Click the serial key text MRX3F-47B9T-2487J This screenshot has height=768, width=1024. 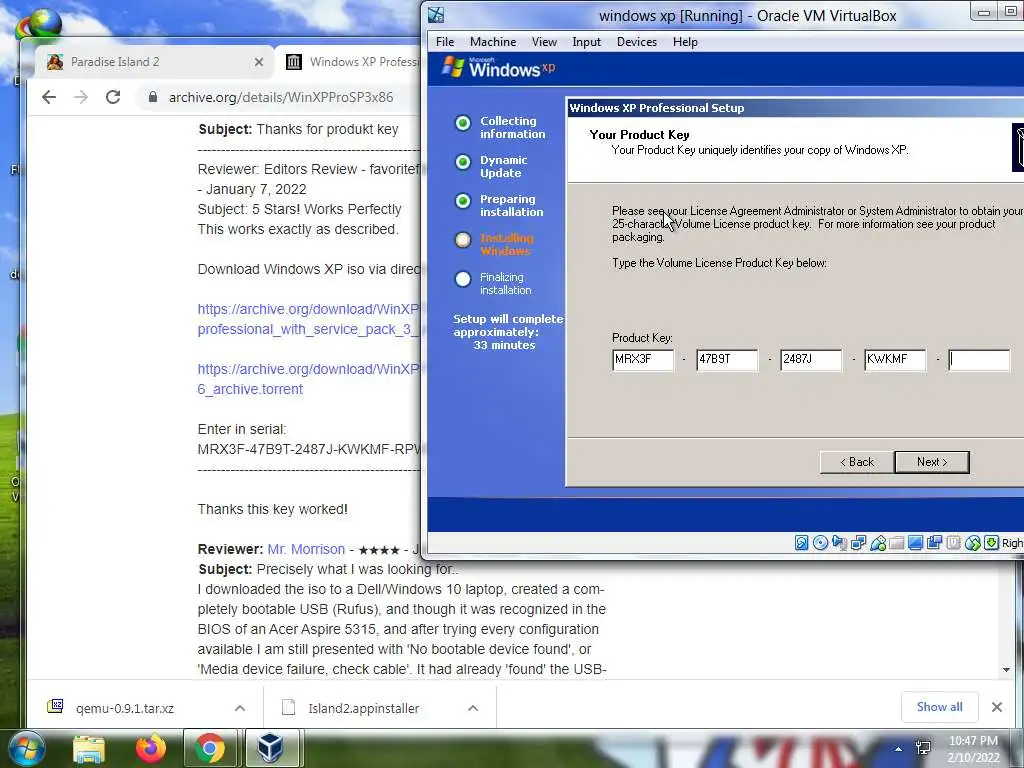pyautogui.click(x=309, y=449)
